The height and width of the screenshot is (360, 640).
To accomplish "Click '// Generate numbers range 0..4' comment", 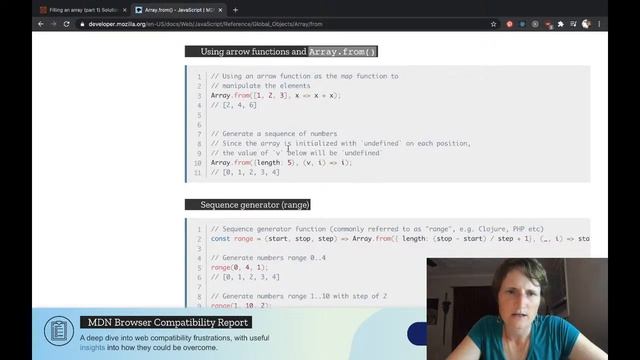I will tap(268, 258).
